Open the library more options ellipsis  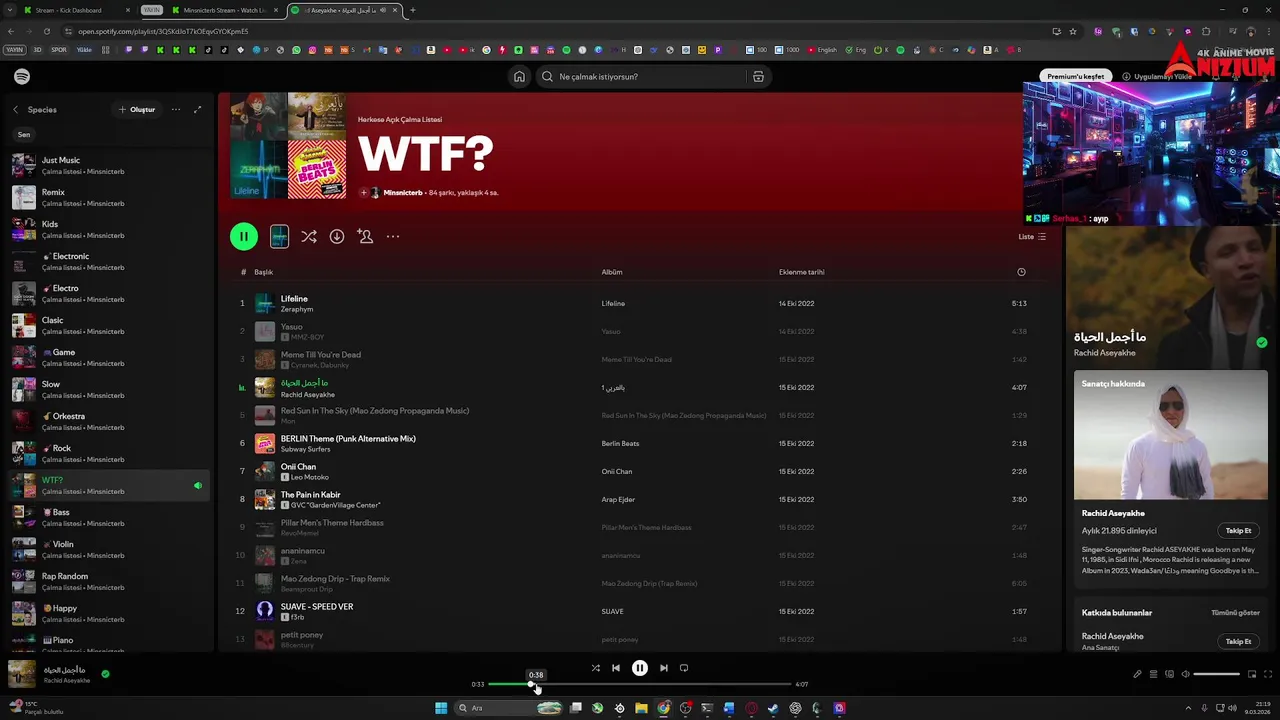pyautogui.click(x=176, y=109)
